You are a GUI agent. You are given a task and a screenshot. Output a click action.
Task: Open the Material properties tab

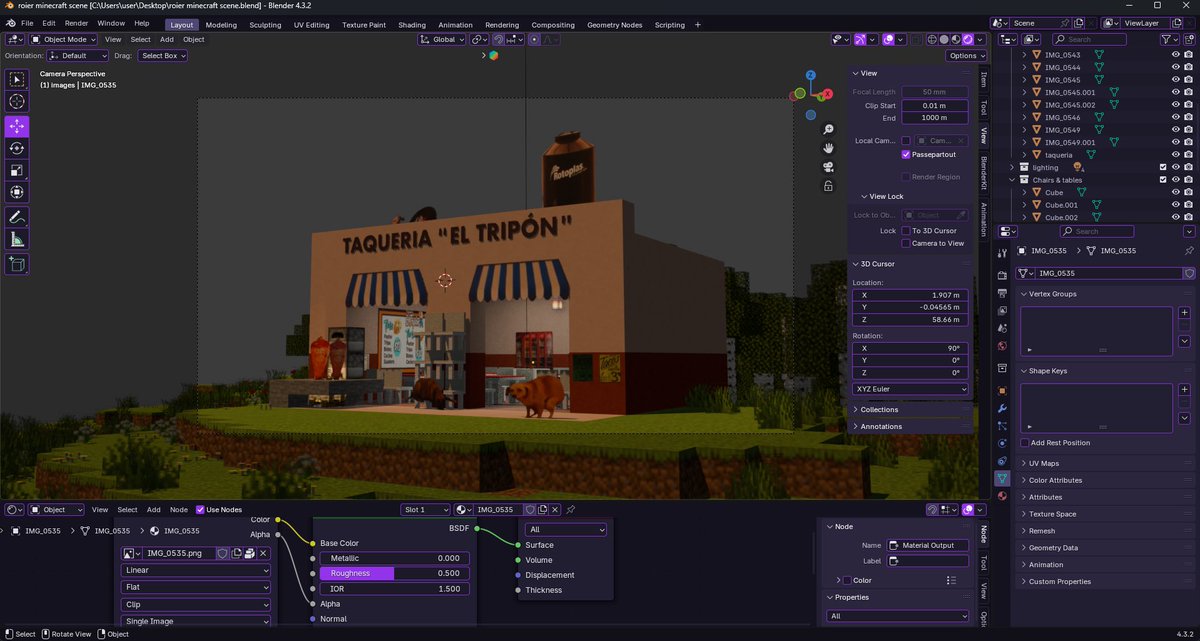point(1002,496)
